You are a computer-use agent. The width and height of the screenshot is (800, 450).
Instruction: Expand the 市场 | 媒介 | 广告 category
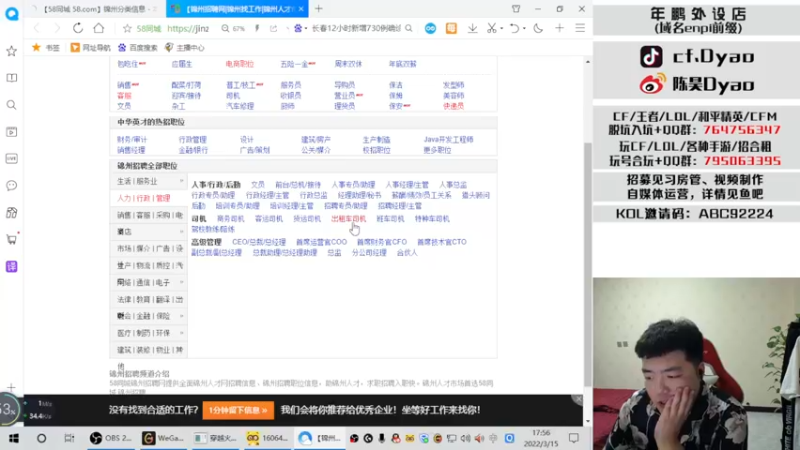148,248
